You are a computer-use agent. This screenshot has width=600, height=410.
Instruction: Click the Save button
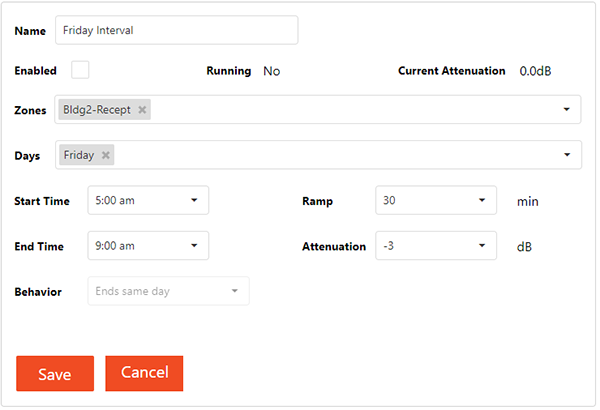click(x=55, y=374)
